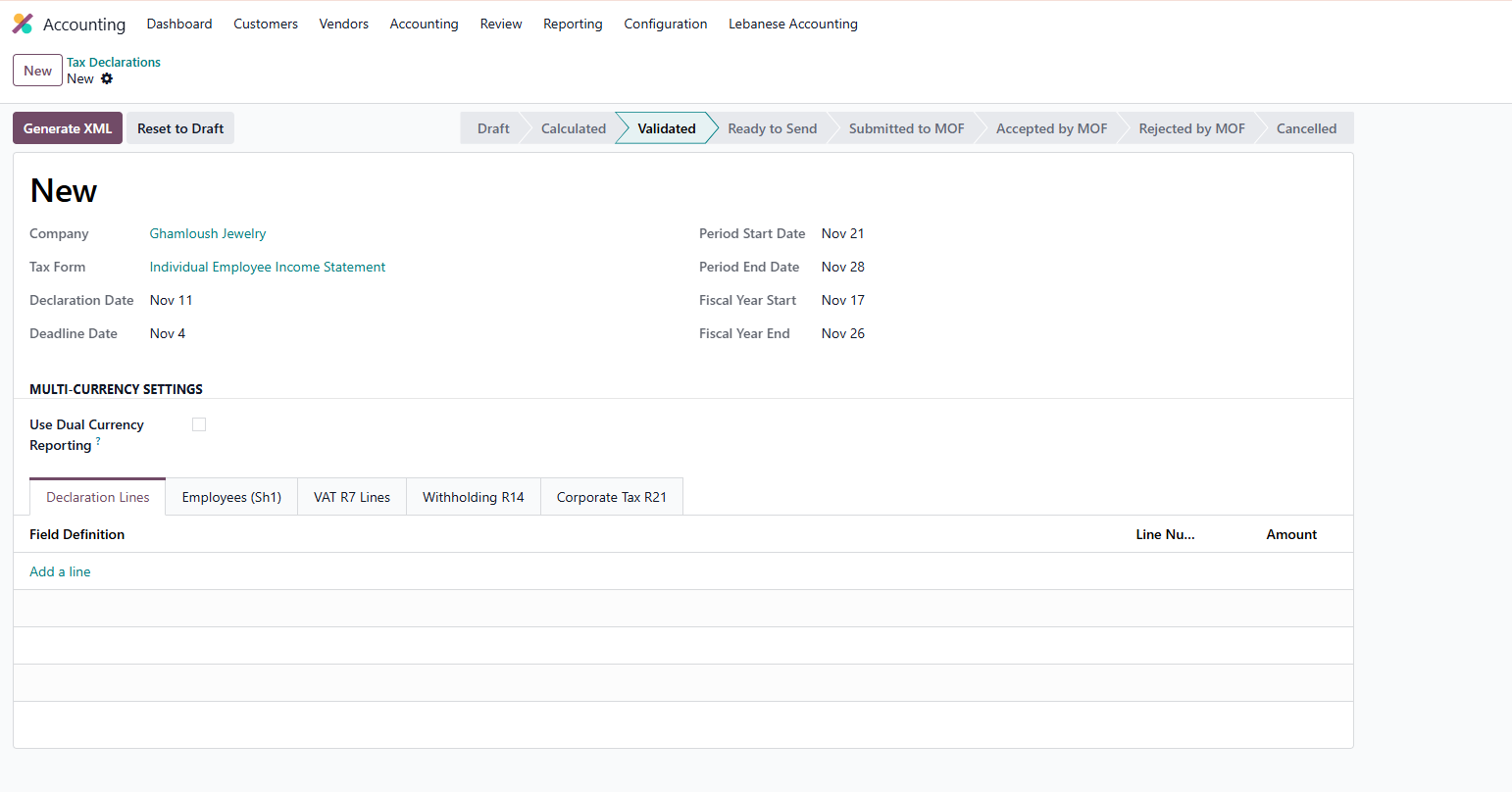Click the New record button
This screenshot has width=1512, height=792.
tap(37, 71)
